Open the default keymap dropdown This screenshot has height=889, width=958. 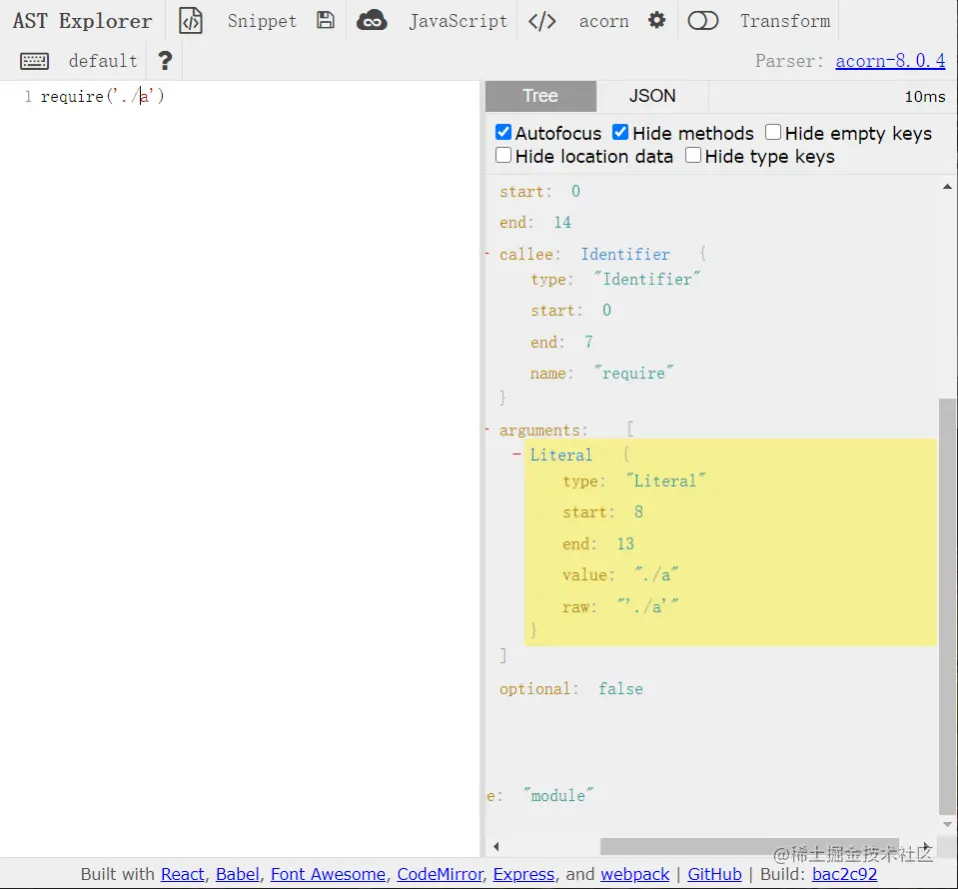coord(103,60)
